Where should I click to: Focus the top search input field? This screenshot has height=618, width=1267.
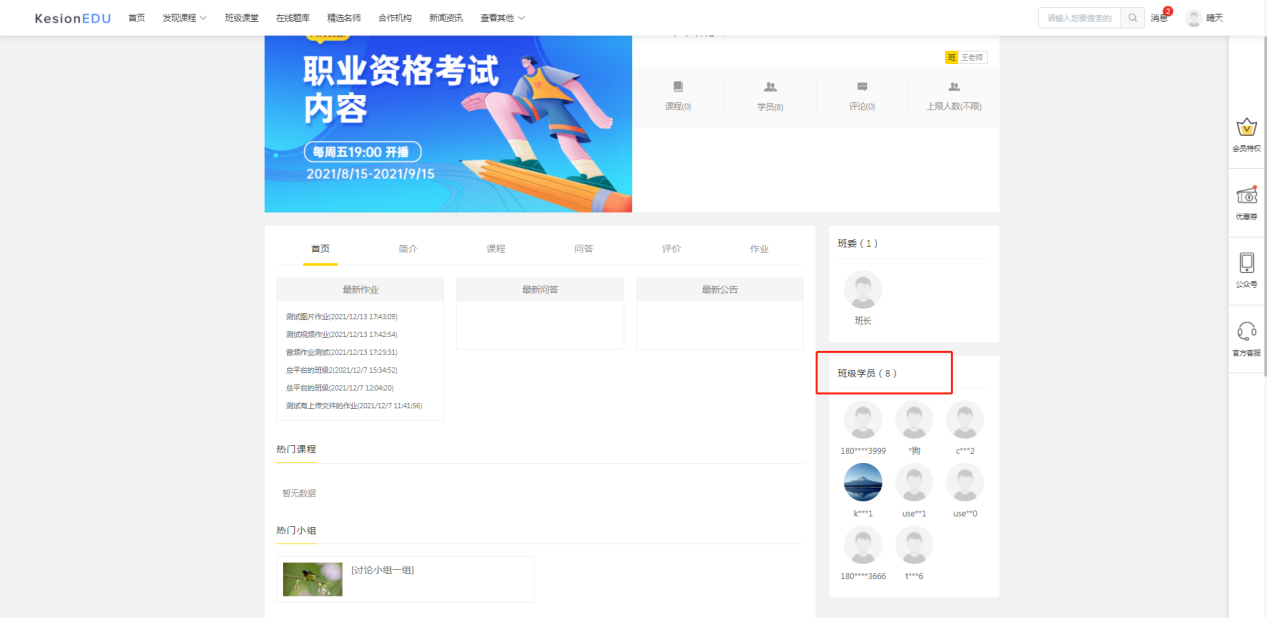pyautogui.click(x=1080, y=18)
